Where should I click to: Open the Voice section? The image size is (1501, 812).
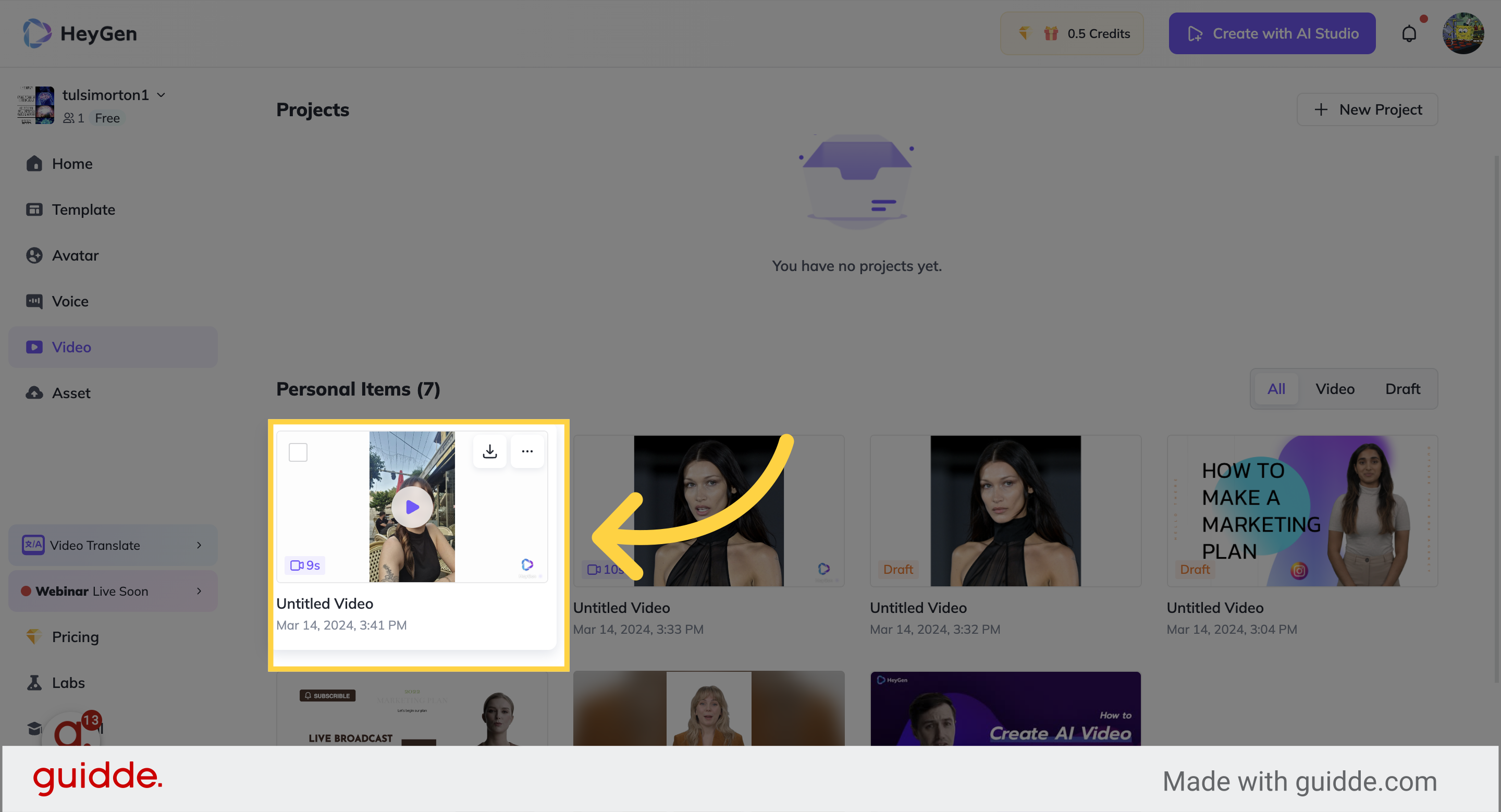70,301
